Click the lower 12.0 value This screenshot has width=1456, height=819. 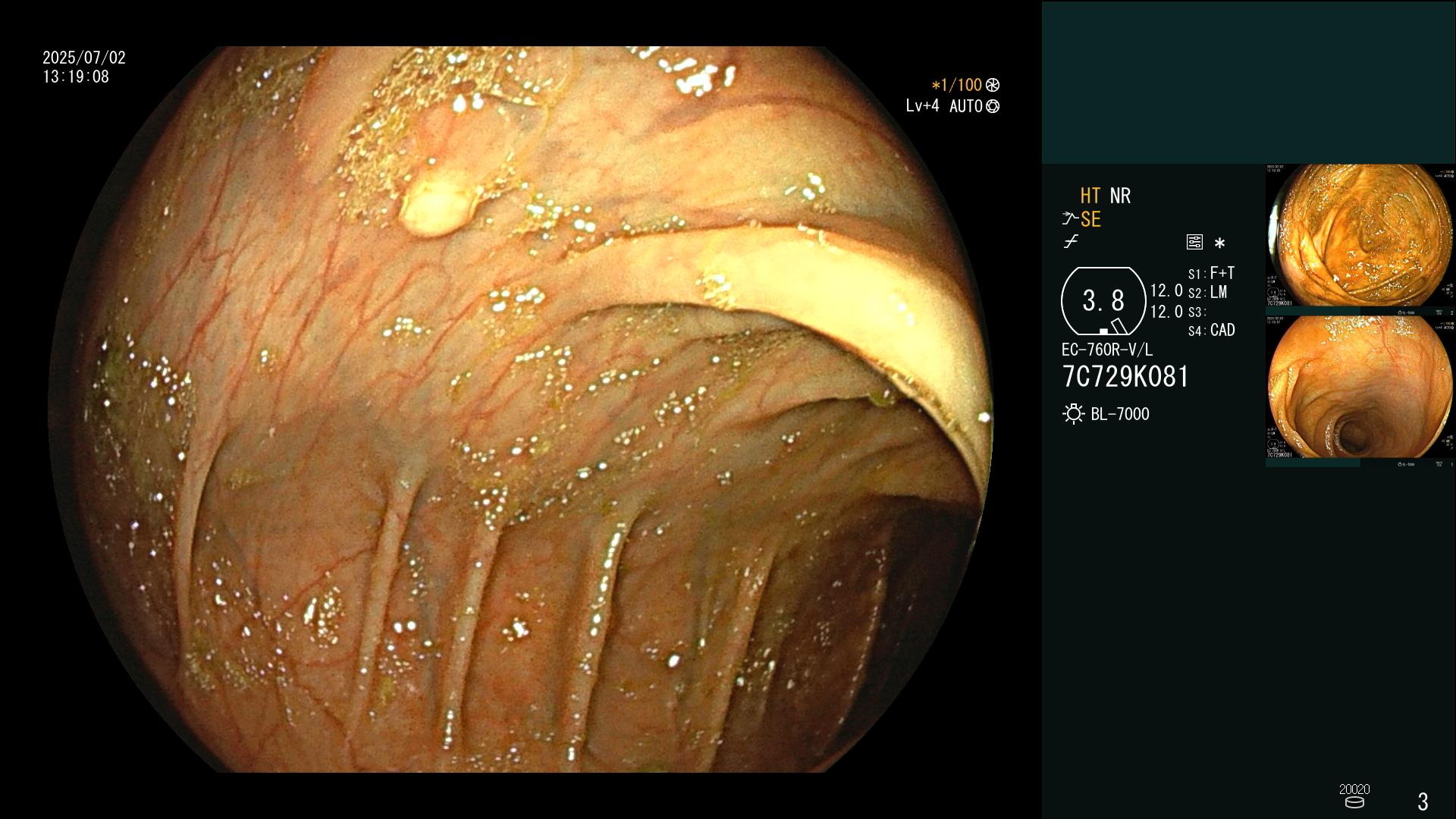[1166, 312]
